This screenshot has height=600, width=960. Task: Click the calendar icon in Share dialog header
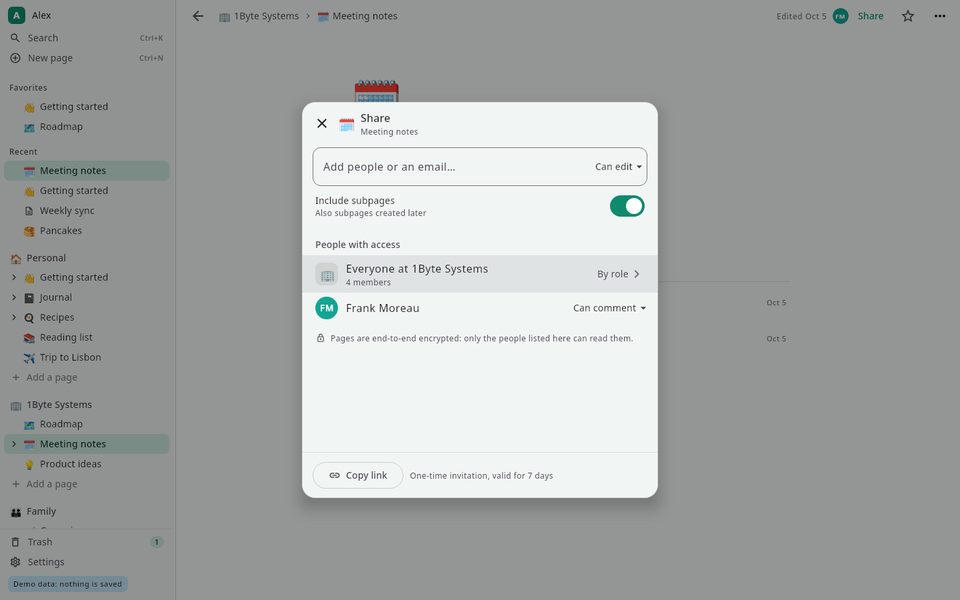[347, 124]
